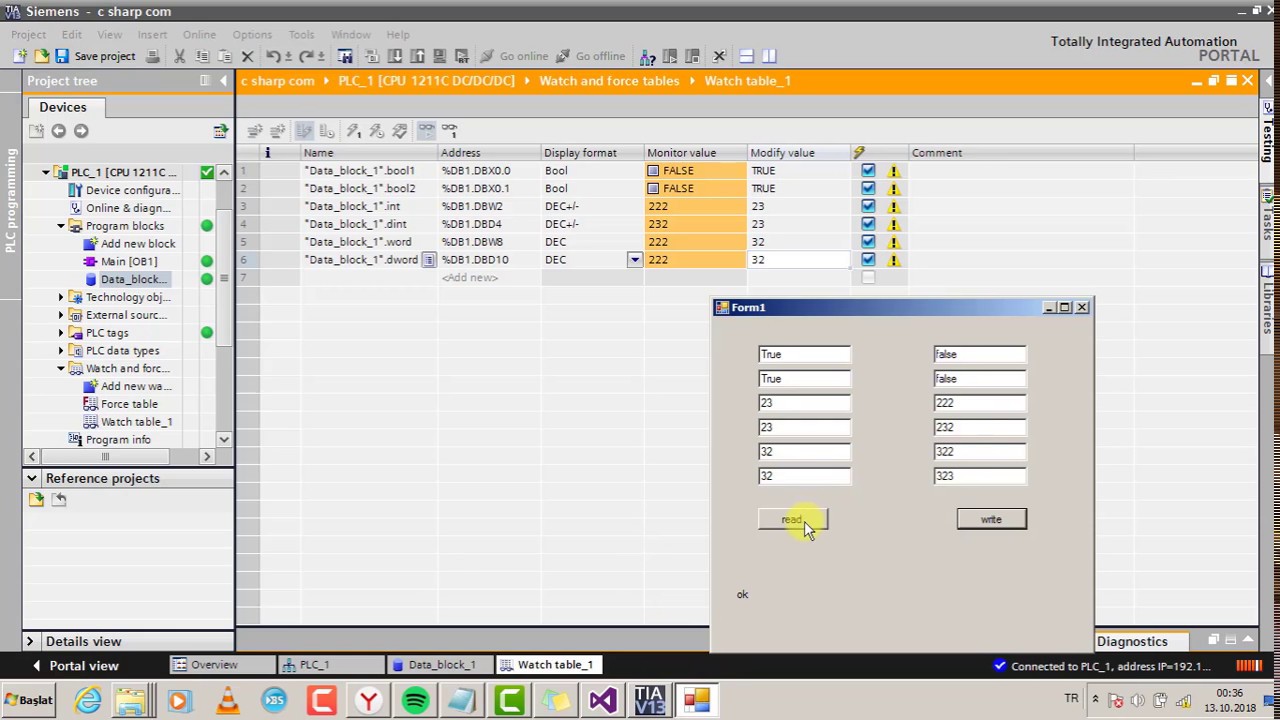Open the Edit menu

71,34
